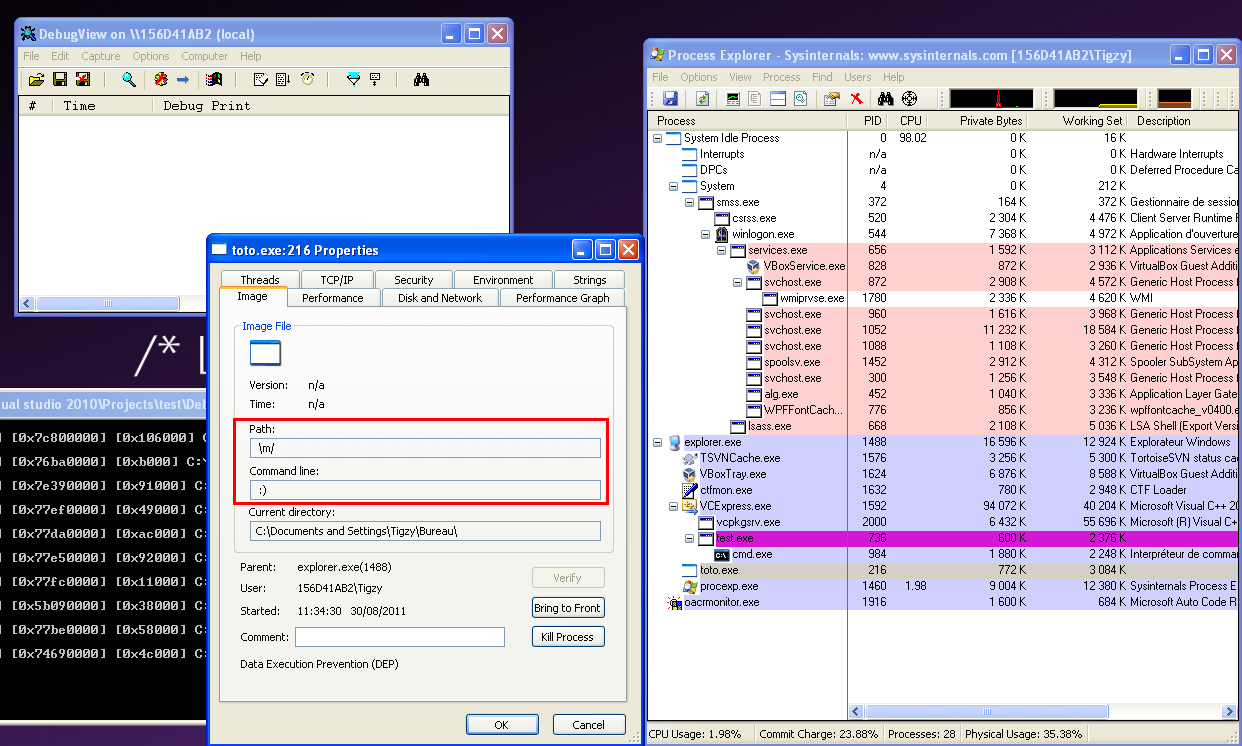Viewport: 1242px width, 746px height.
Task: Select the crosshair find window target icon
Action: pos(909,98)
